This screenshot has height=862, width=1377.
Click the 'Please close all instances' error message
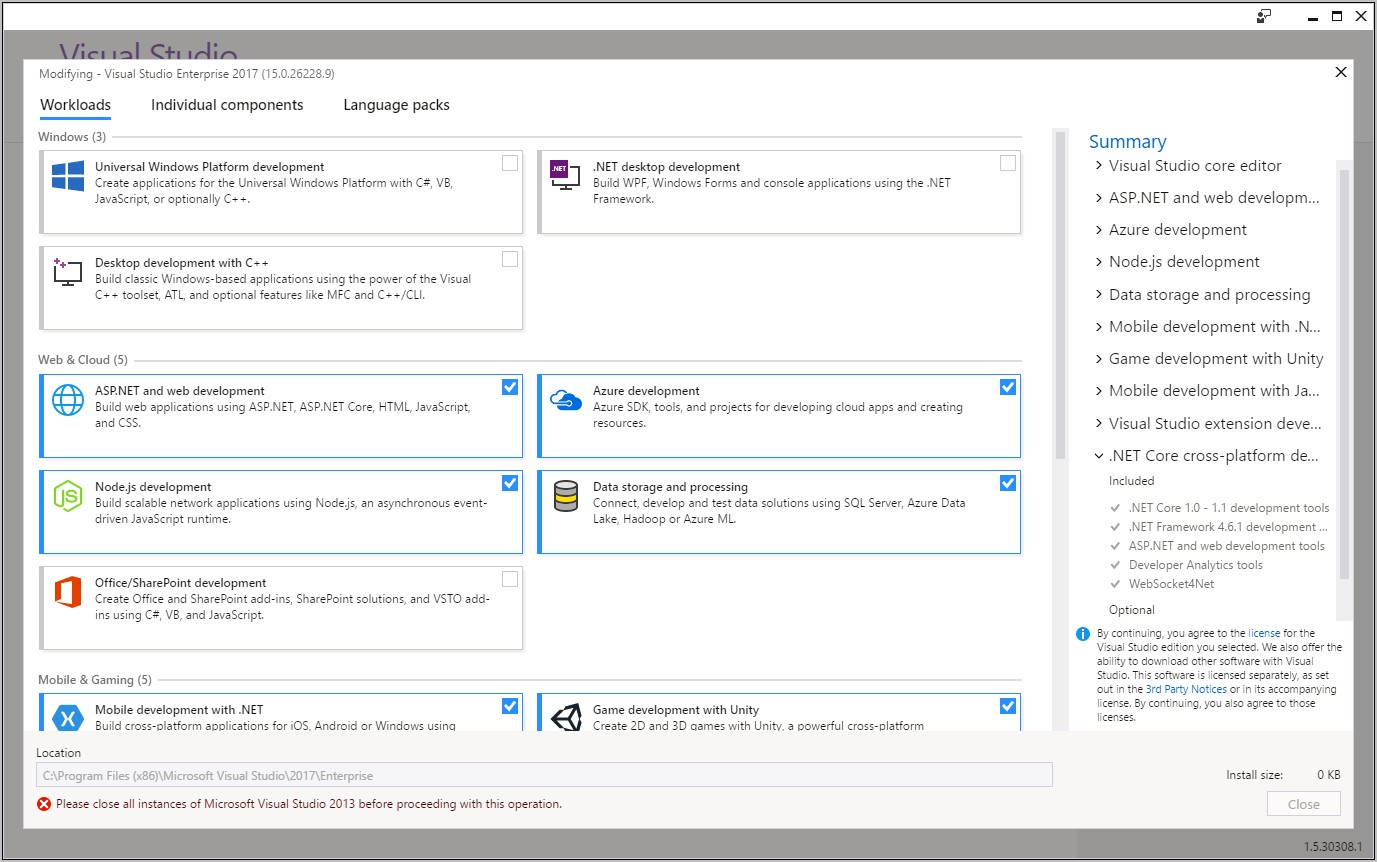(309, 804)
